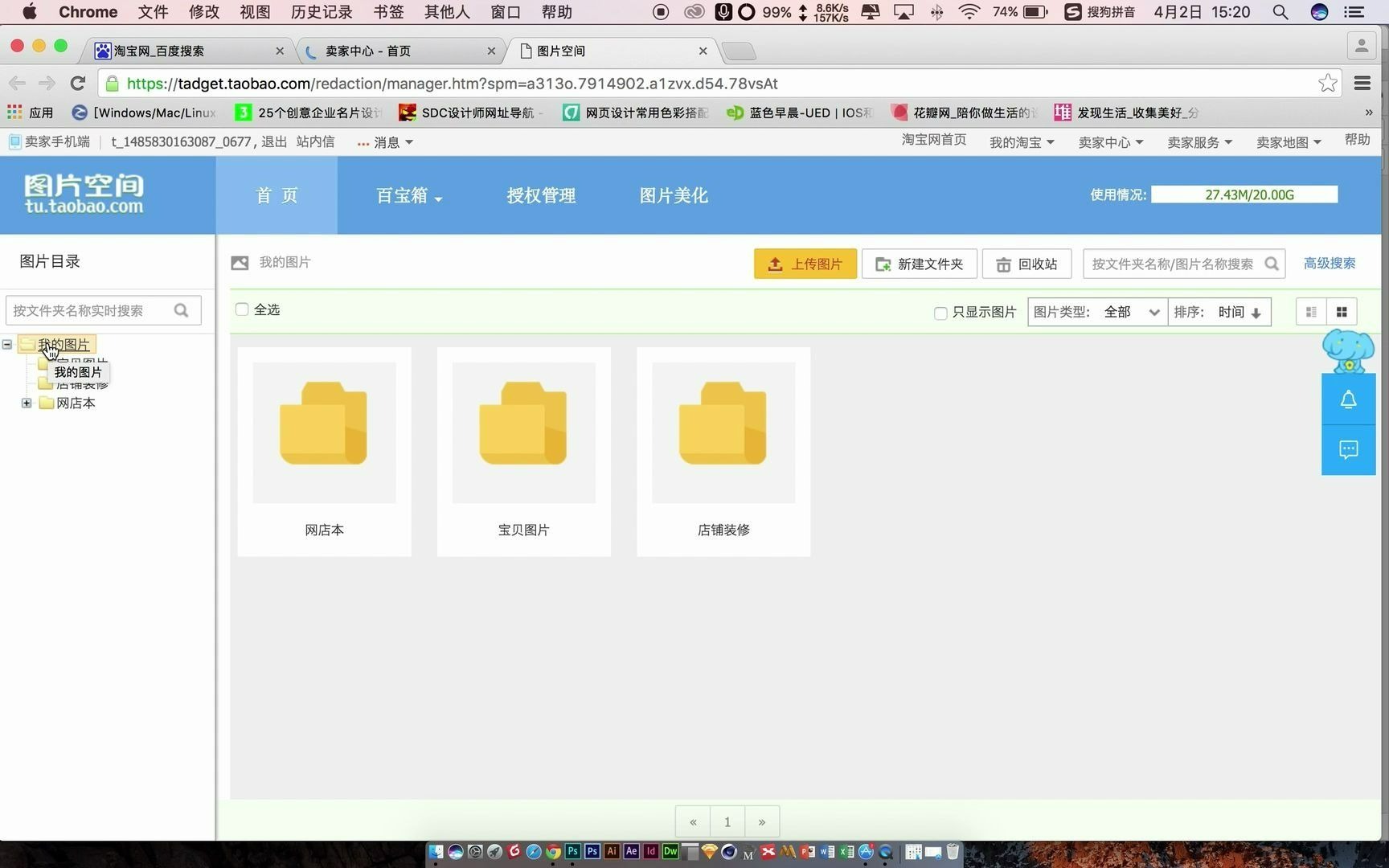Open the 消息 dropdown
The height and width of the screenshot is (868, 1389).
[385, 142]
